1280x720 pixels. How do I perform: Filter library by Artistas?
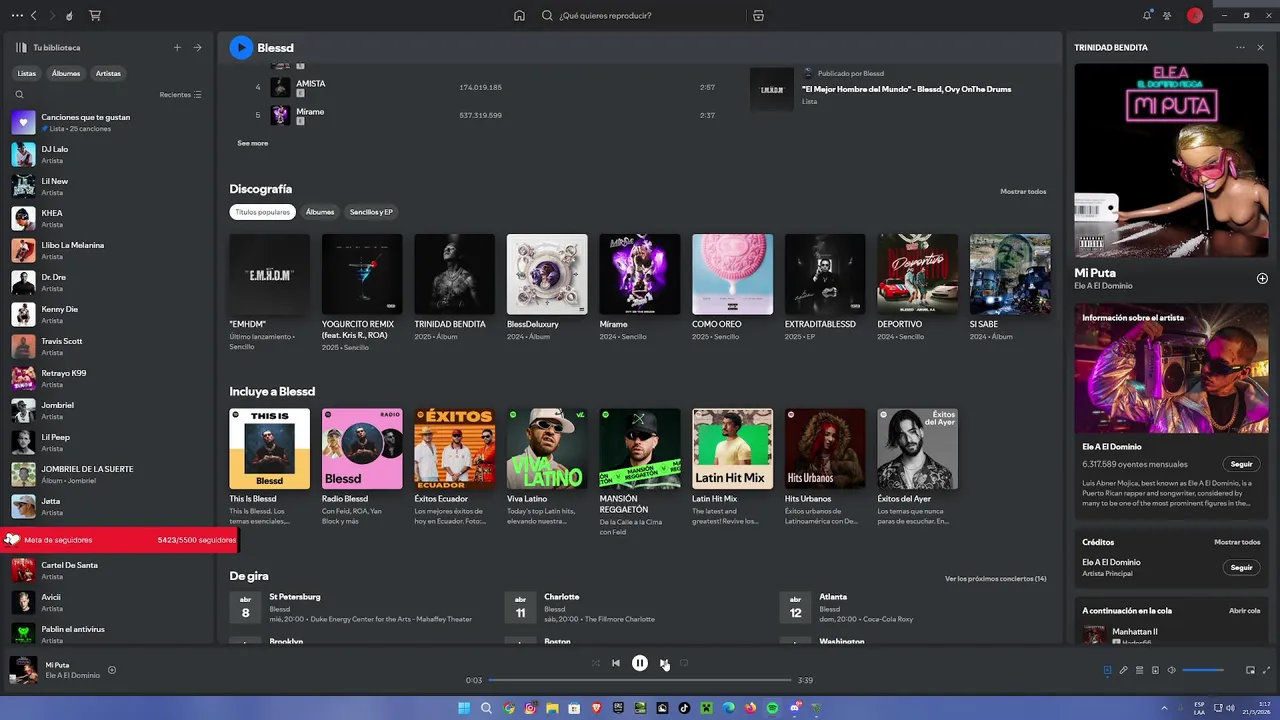point(108,73)
